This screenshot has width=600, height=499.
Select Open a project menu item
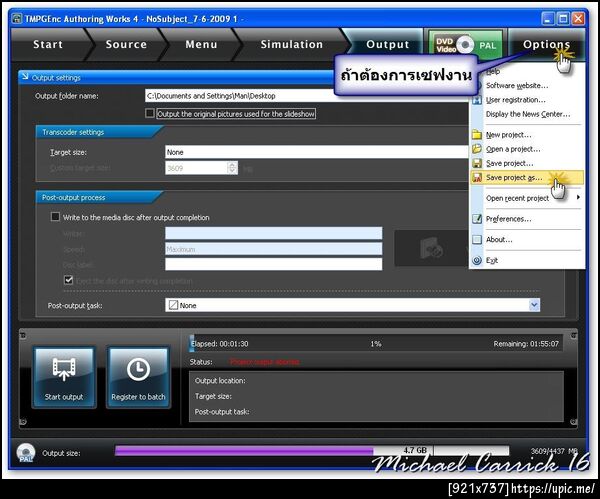click(x=513, y=149)
